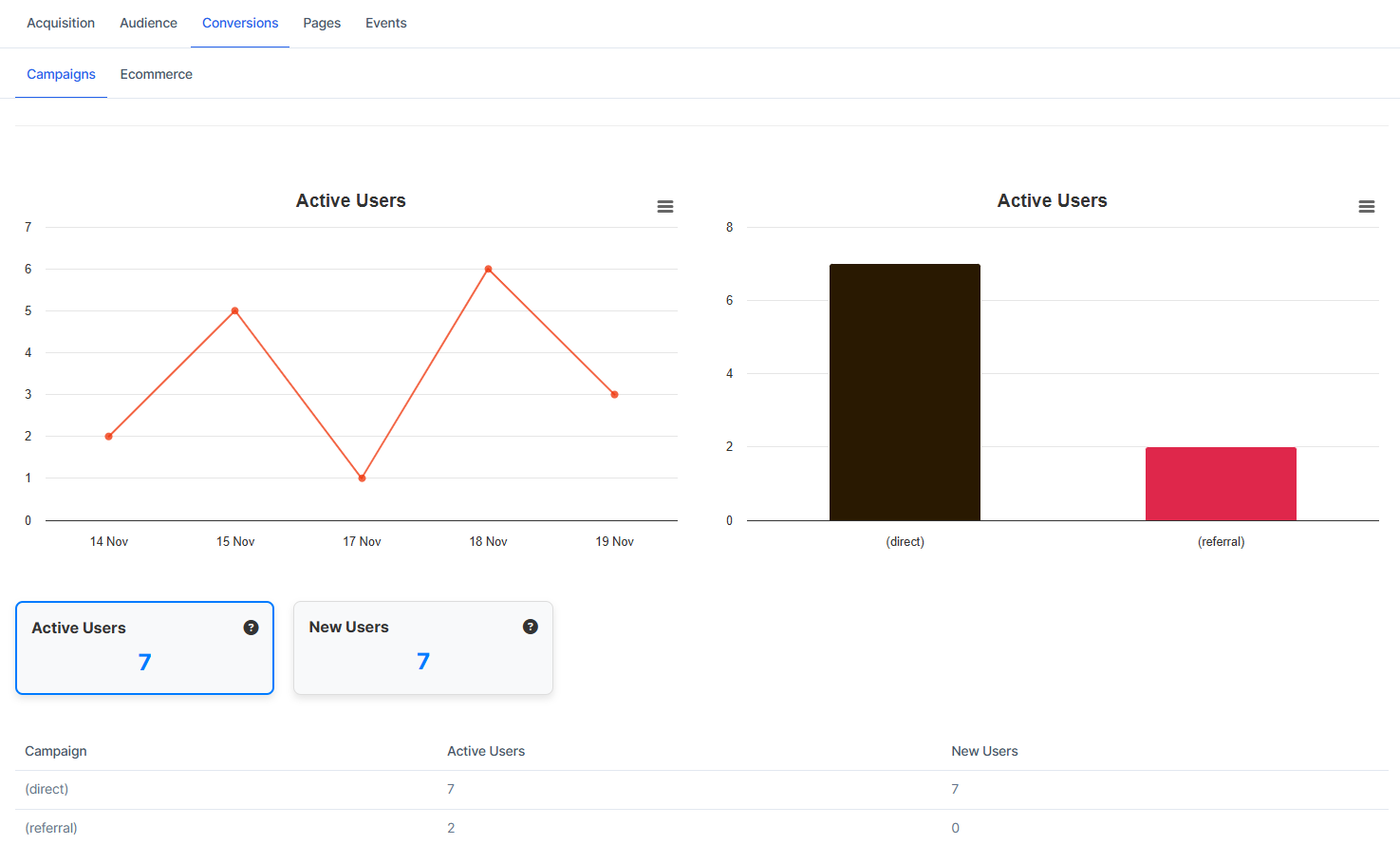Viewport: 1400px width, 844px height.
Task: Click the 14 Nov data point on the line chart
Action: (108, 436)
